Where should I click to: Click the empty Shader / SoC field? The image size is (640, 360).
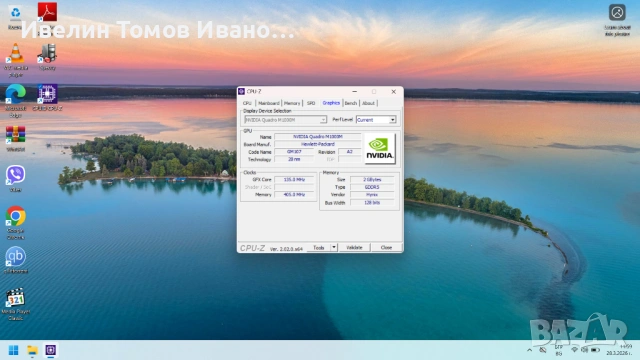point(294,187)
